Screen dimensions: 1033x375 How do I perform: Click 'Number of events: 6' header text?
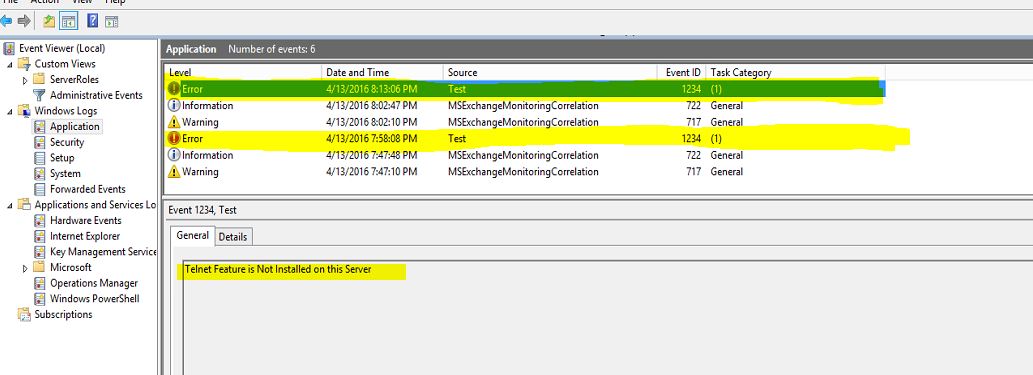[x=271, y=49]
